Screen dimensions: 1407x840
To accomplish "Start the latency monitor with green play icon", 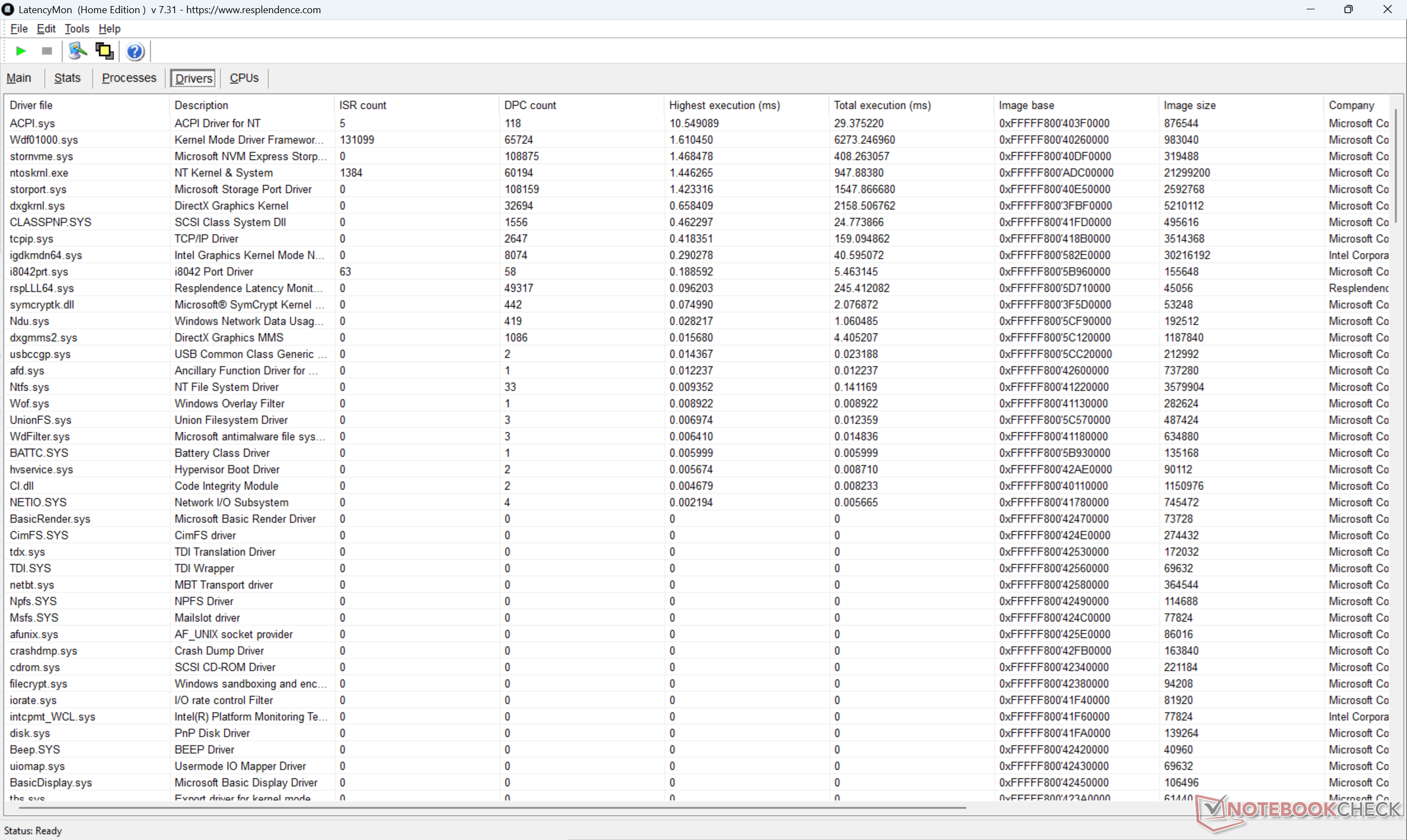I will 21,51.
